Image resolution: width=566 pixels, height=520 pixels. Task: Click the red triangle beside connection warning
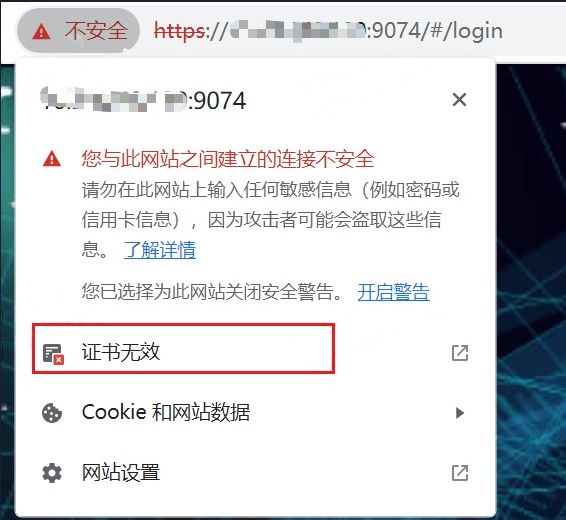click(52, 159)
